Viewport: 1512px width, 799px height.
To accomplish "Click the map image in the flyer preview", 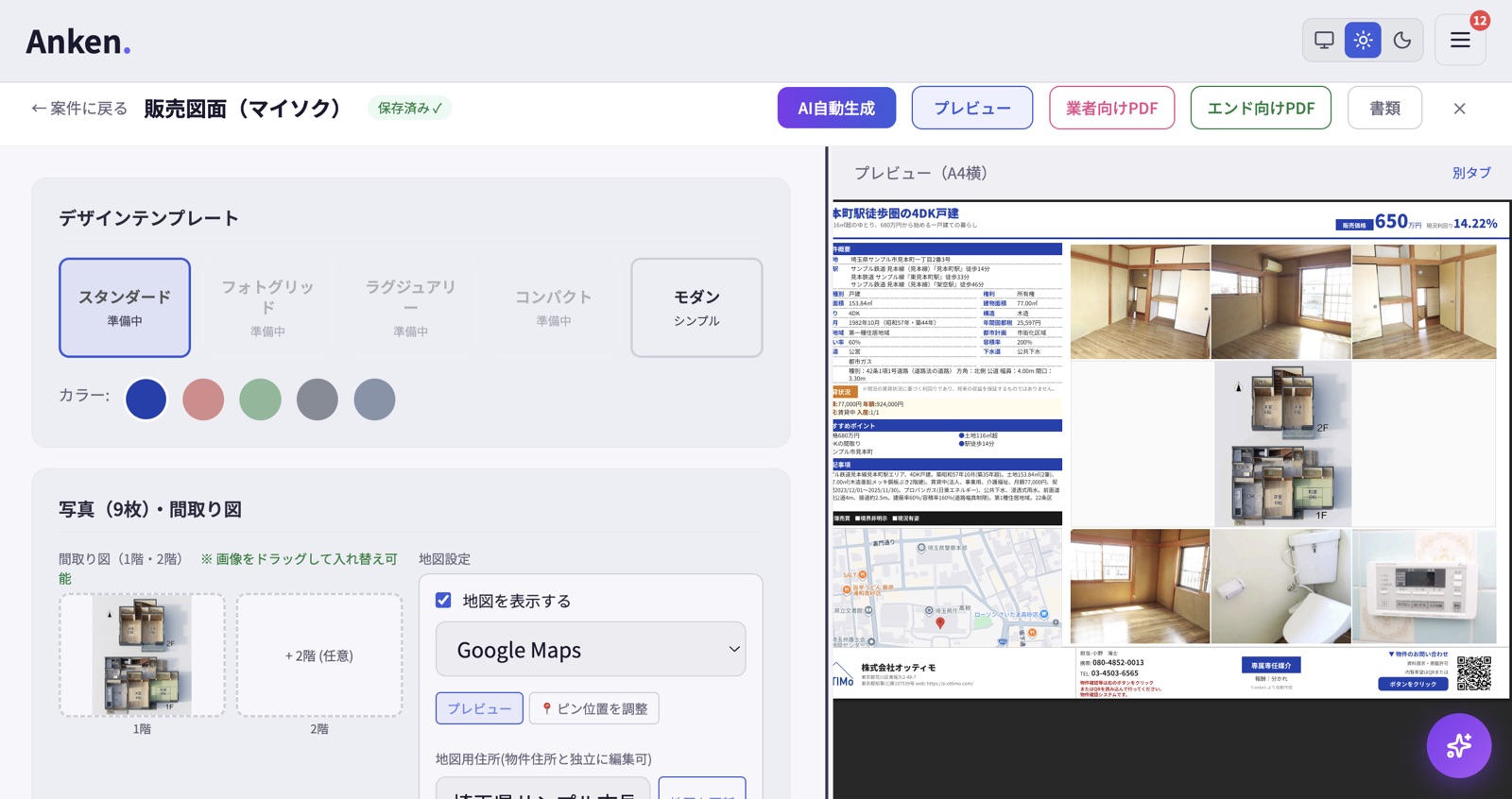I will coord(947,586).
